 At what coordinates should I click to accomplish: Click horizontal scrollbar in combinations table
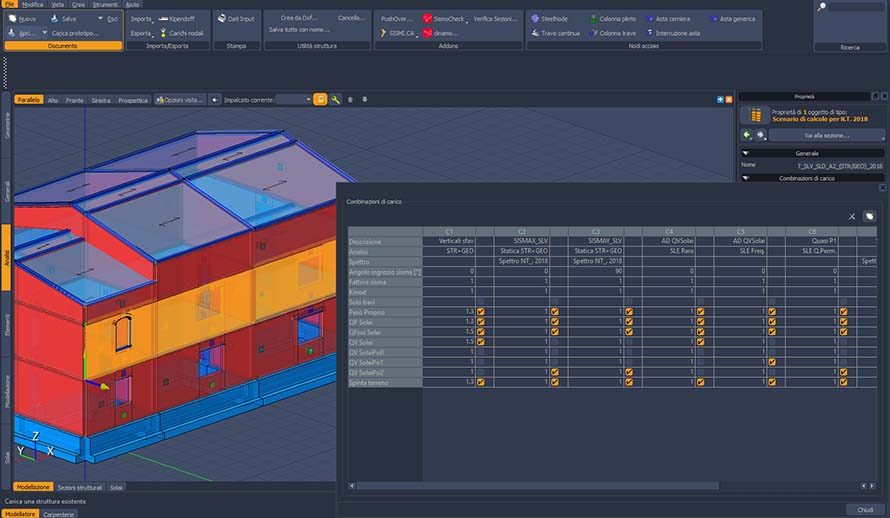point(537,486)
